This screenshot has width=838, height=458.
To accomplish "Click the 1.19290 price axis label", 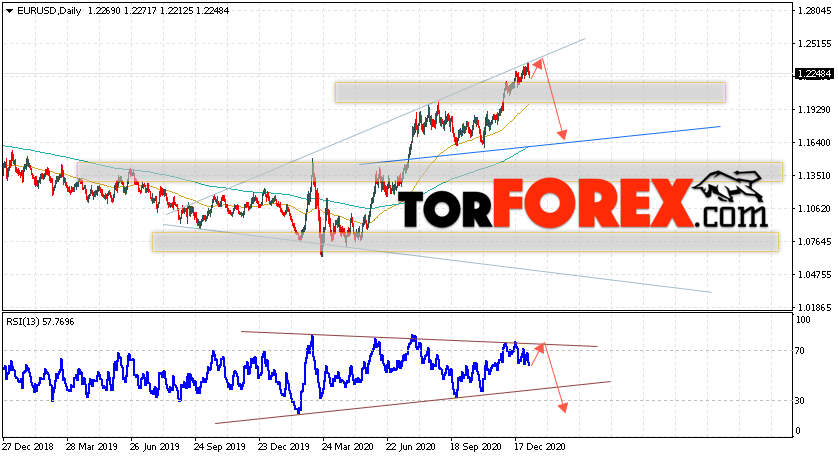I will [814, 110].
